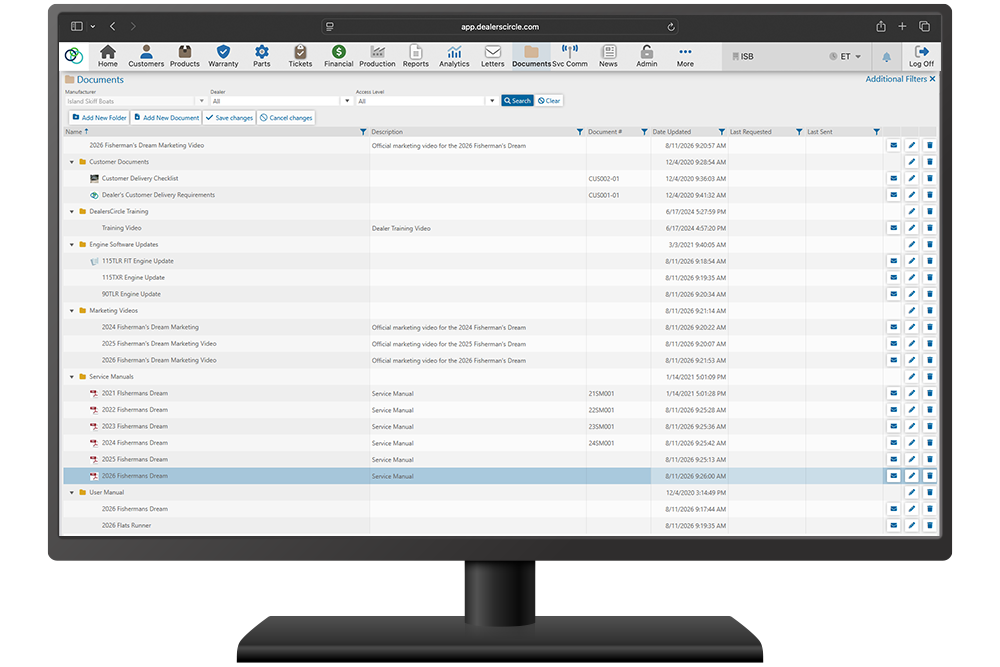Open the Products section
Viewport: 1000px width, 667px height.
click(184, 56)
